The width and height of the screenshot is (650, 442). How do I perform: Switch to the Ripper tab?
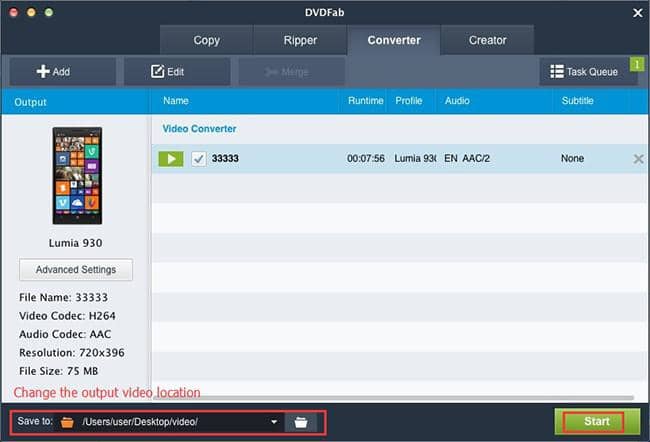300,40
